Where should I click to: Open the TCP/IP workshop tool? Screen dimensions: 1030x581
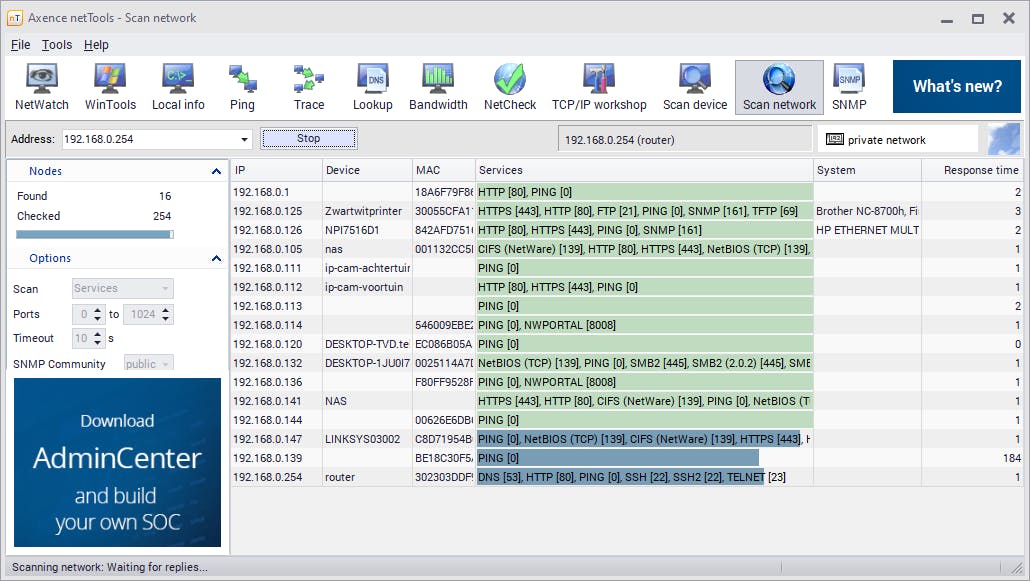[x=599, y=87]
